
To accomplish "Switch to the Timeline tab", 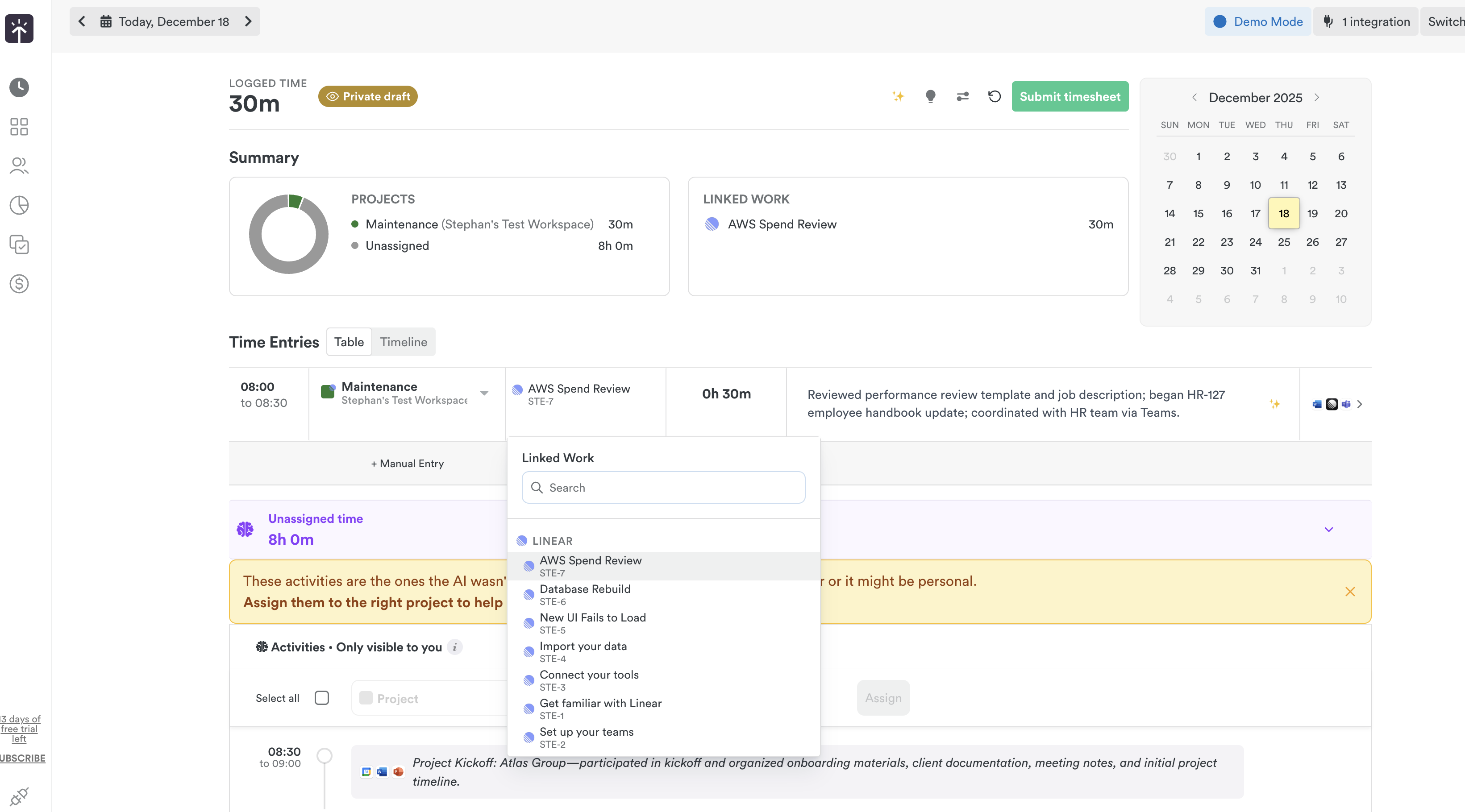I will coord(403,342).
